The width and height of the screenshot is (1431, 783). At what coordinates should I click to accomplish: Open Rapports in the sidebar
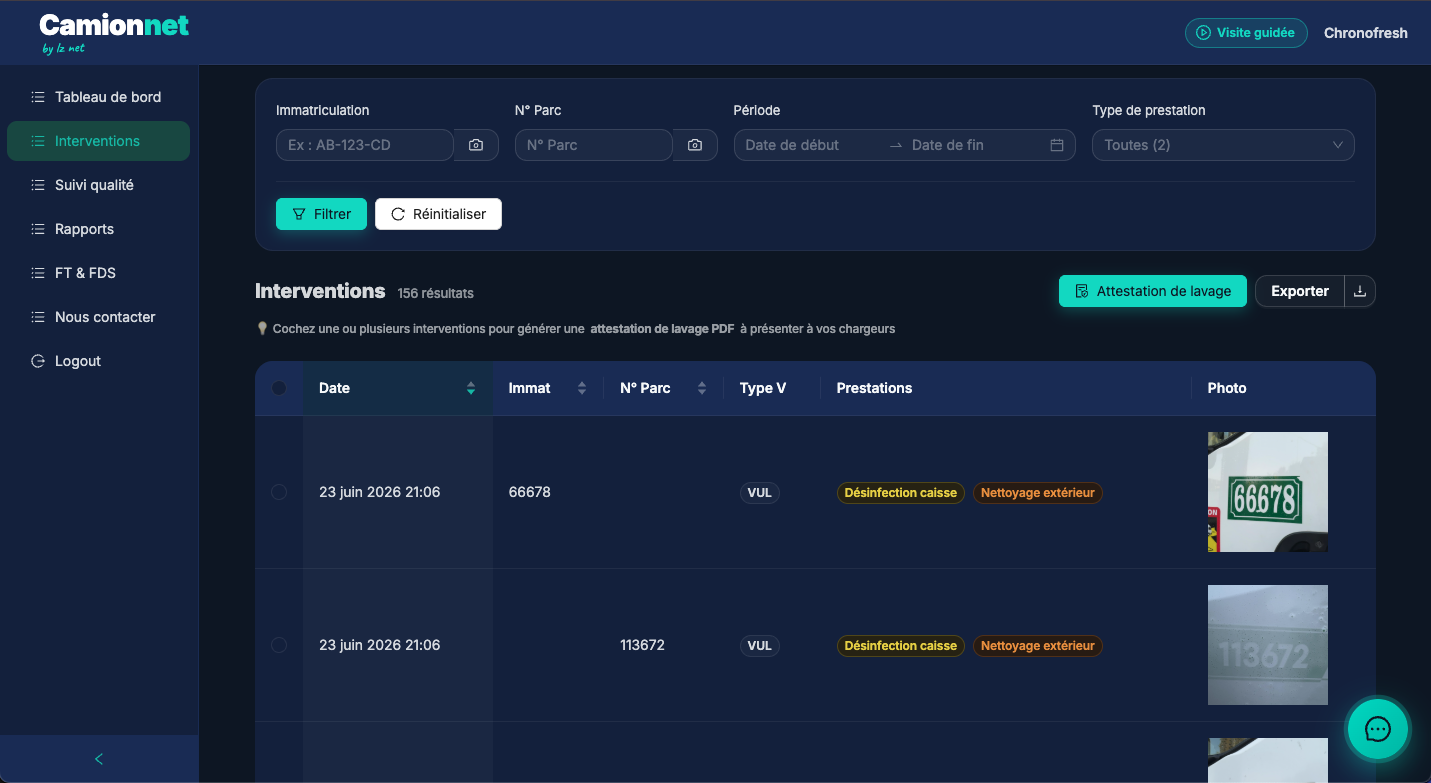[98, 229]
